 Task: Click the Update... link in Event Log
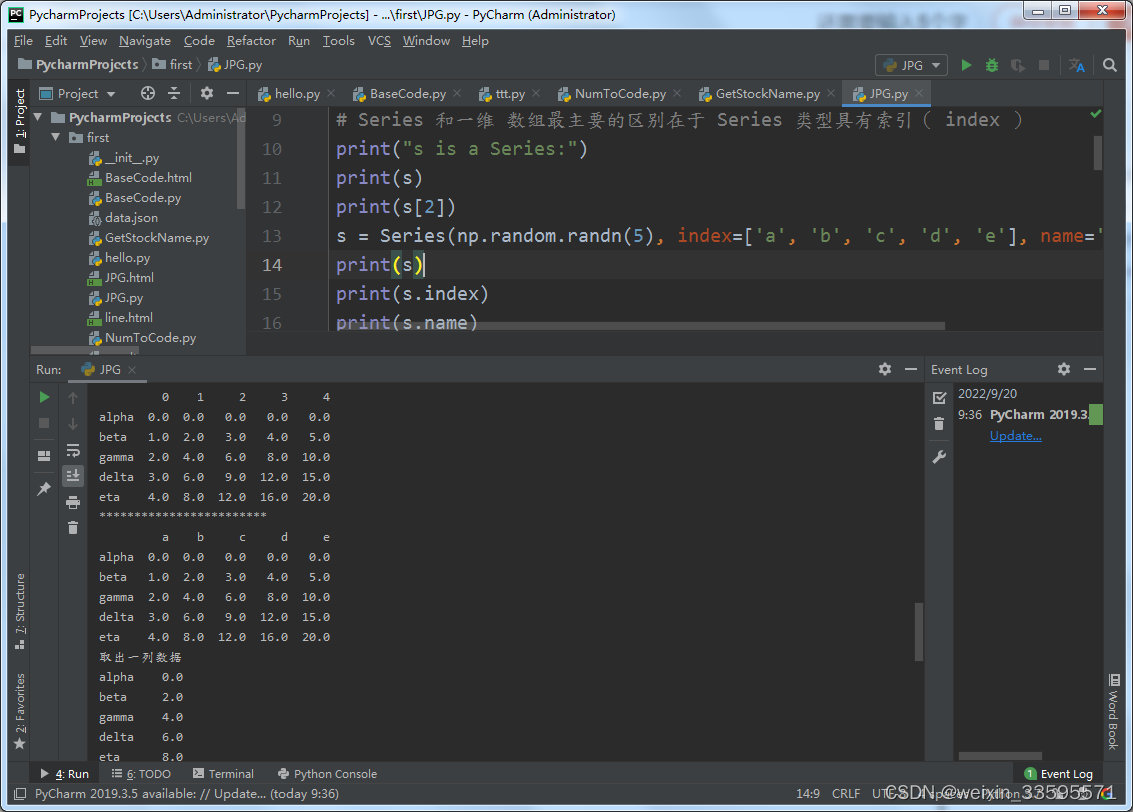pos(1015,436)
